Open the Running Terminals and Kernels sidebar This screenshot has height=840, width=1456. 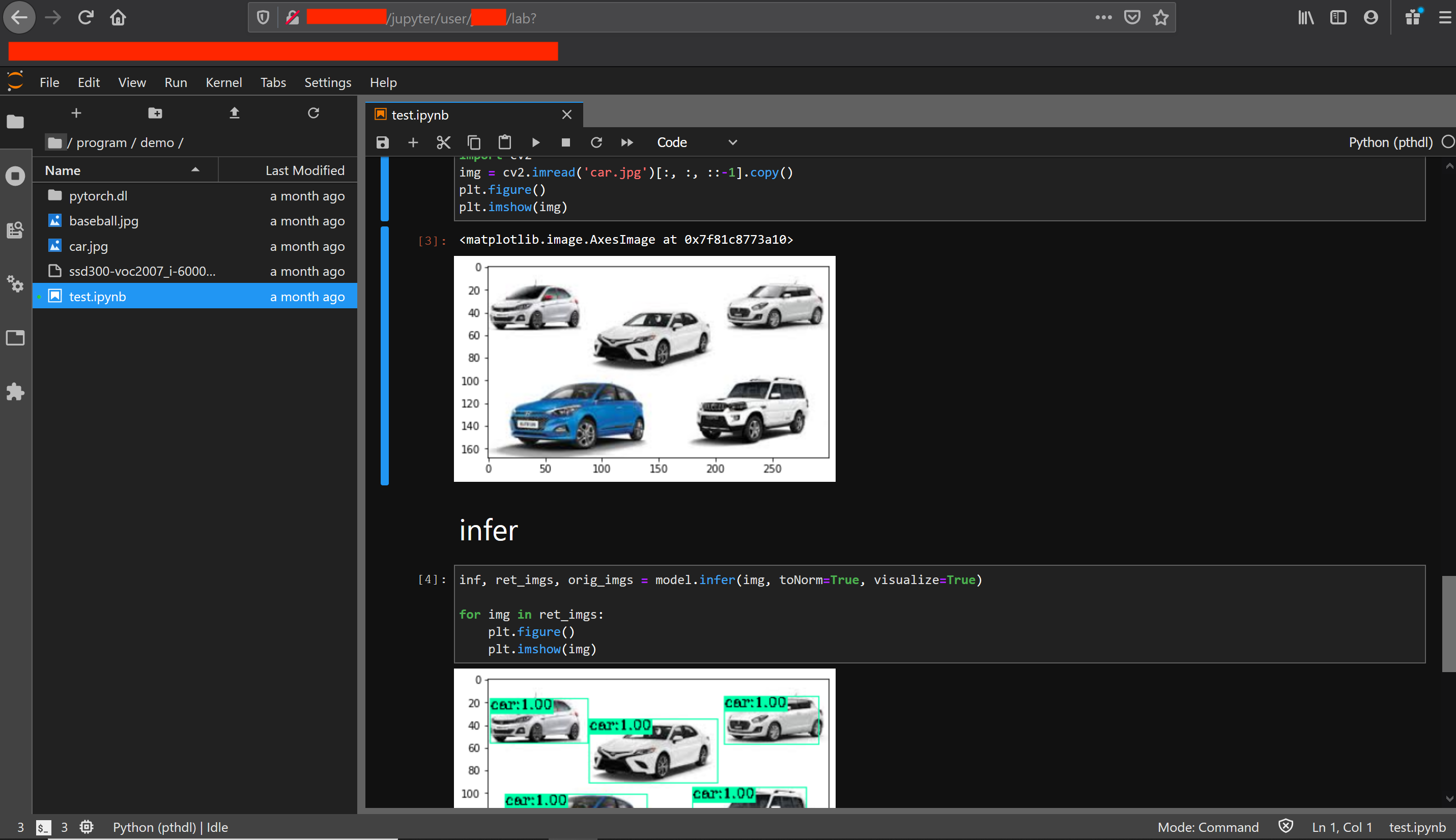pyautogui.click(x=16, y=176)
